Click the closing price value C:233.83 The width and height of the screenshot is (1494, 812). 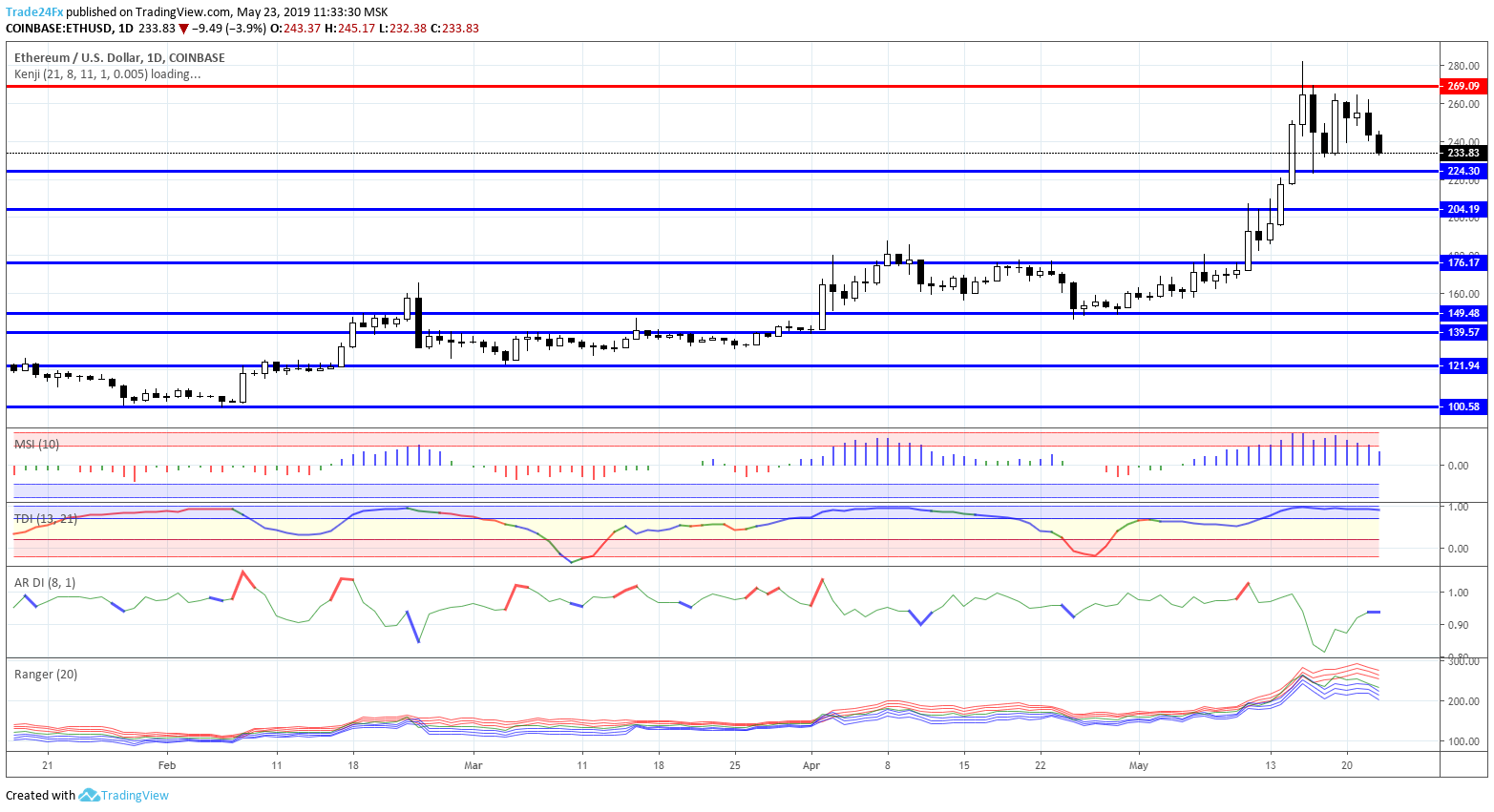(x=454, y=28)
